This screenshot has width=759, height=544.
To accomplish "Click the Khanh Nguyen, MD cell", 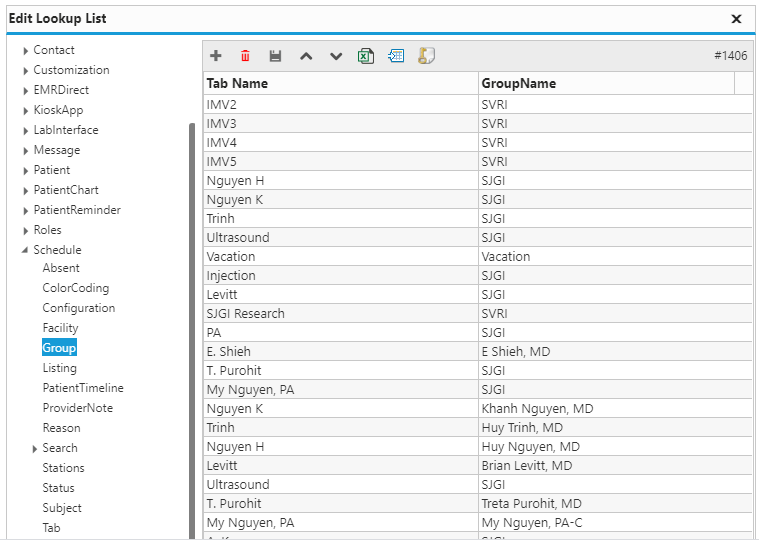I will [x=616, y=408].
